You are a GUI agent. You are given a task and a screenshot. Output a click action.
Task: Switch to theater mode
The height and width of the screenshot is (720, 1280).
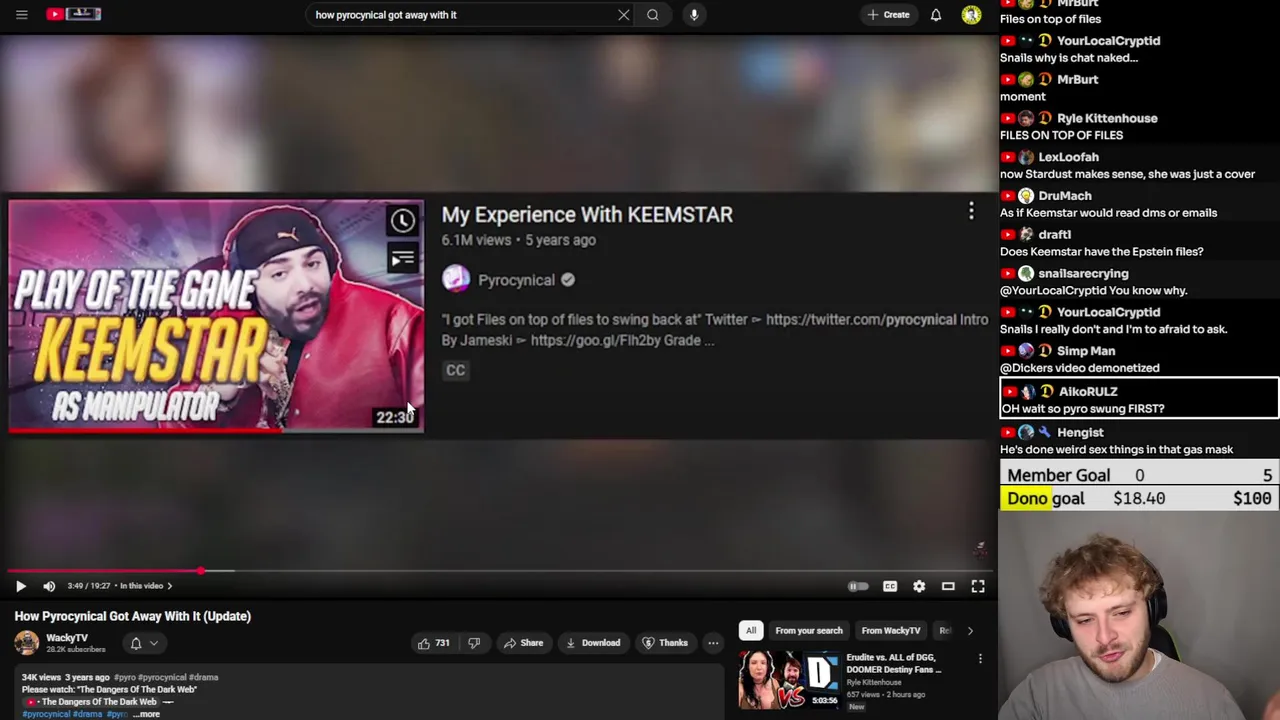pos(948,586)
